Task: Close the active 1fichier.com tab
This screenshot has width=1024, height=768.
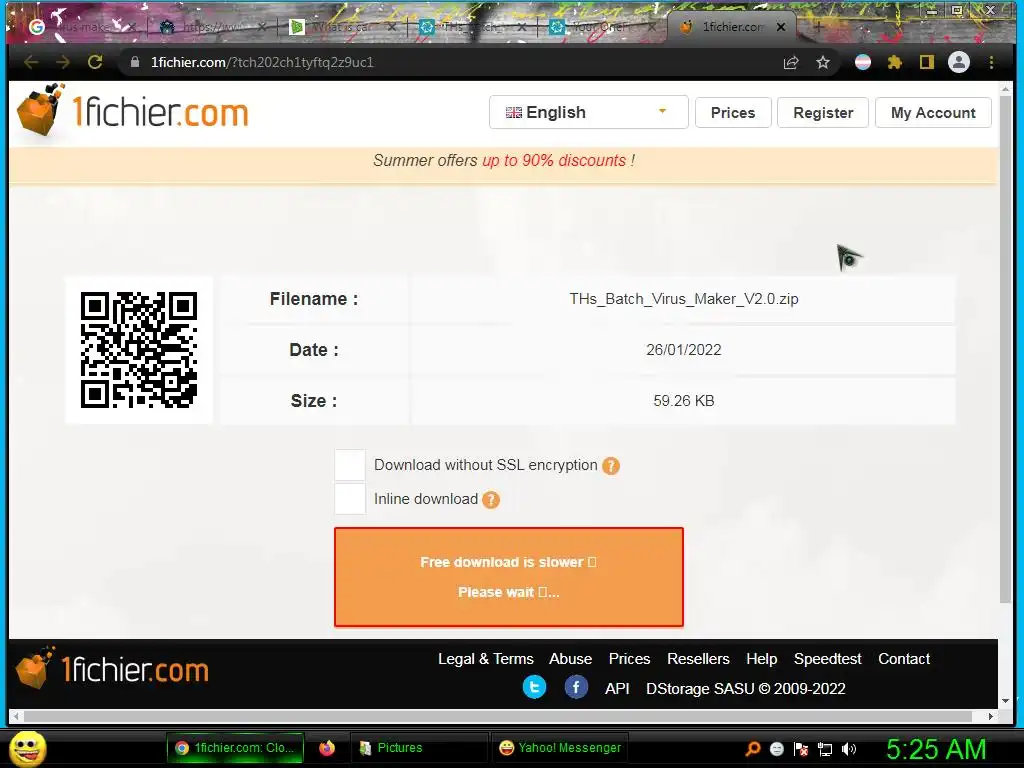Action: click(780, 27)
